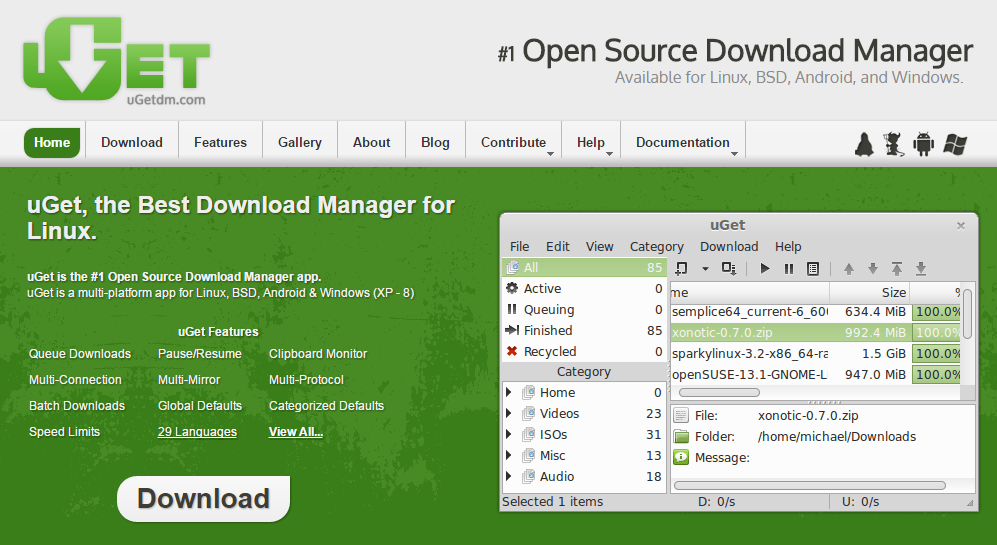The height and width of the screenshot is (545, 997).
Task: Open the Help dropdown in website navigation
Action: click(x=591, y=142)
